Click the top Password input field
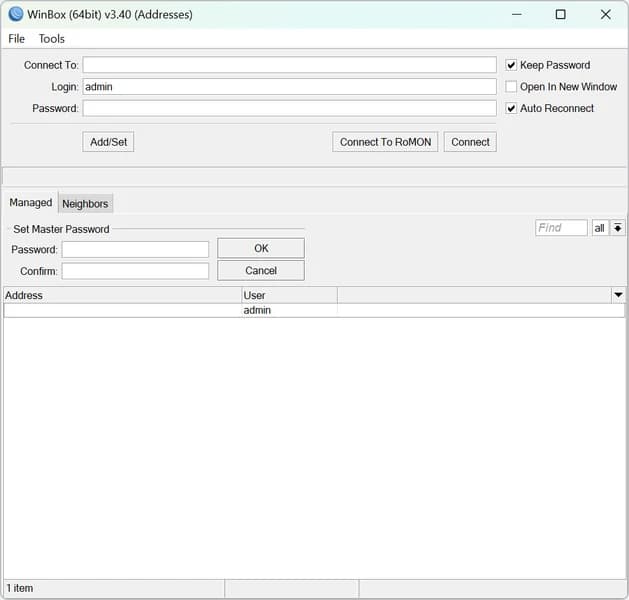Screen dimensions: 629x600 [x=290, y=108]
